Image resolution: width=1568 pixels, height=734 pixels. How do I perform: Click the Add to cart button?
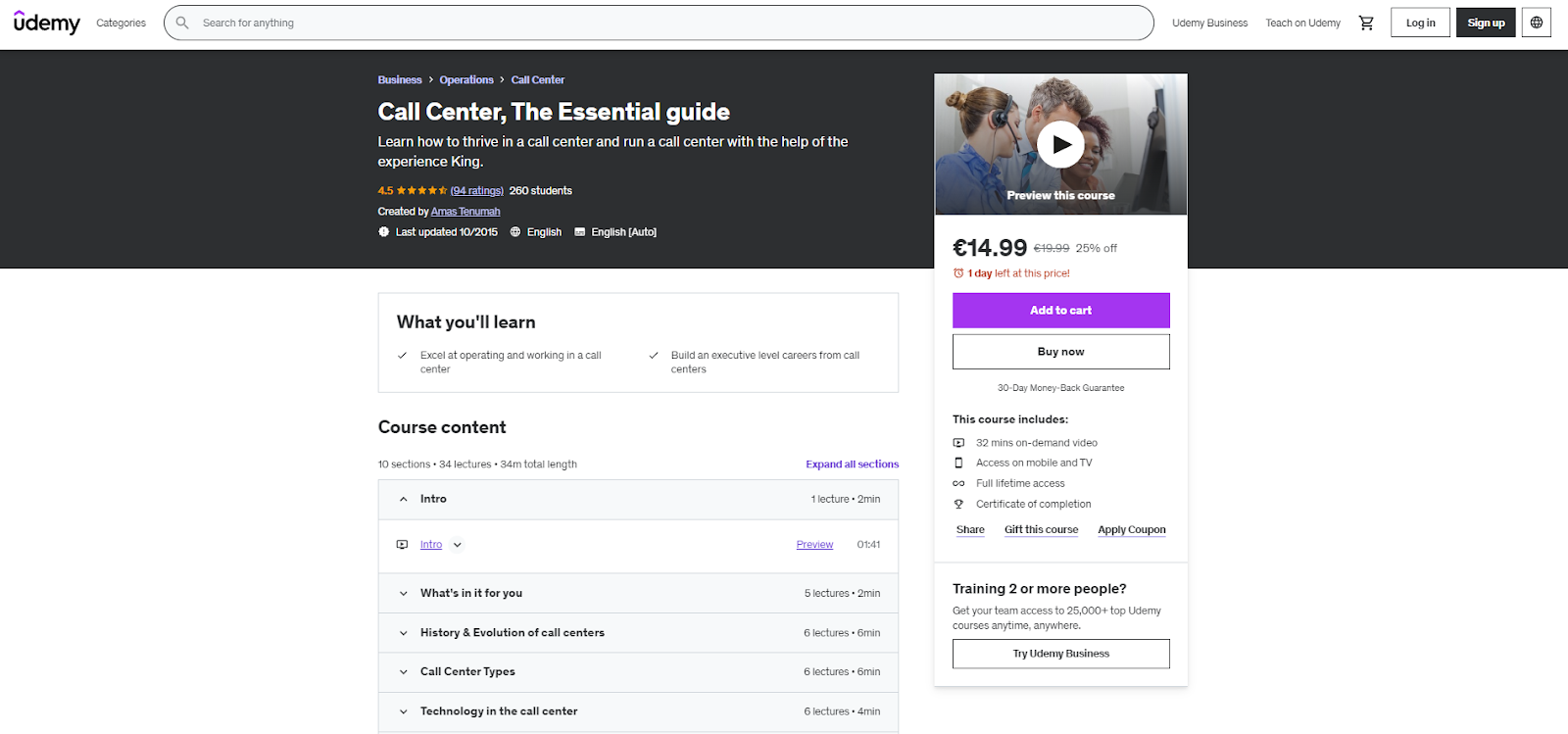(x=1060, y=311)
